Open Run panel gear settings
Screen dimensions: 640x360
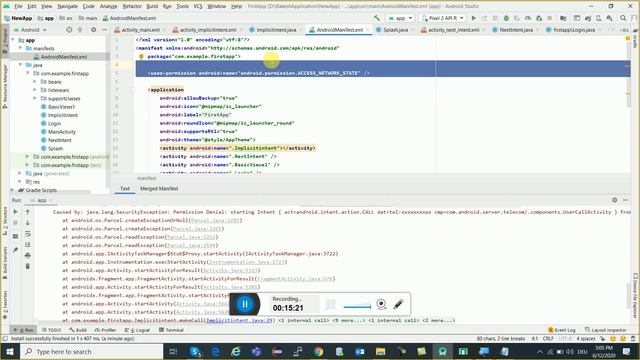[615, 200]
